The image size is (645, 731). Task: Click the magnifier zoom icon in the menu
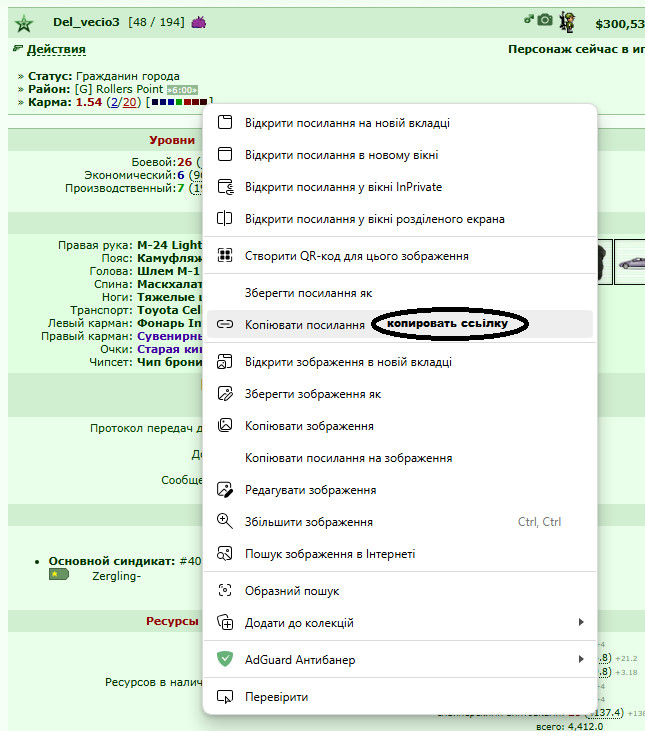(225, 521)
